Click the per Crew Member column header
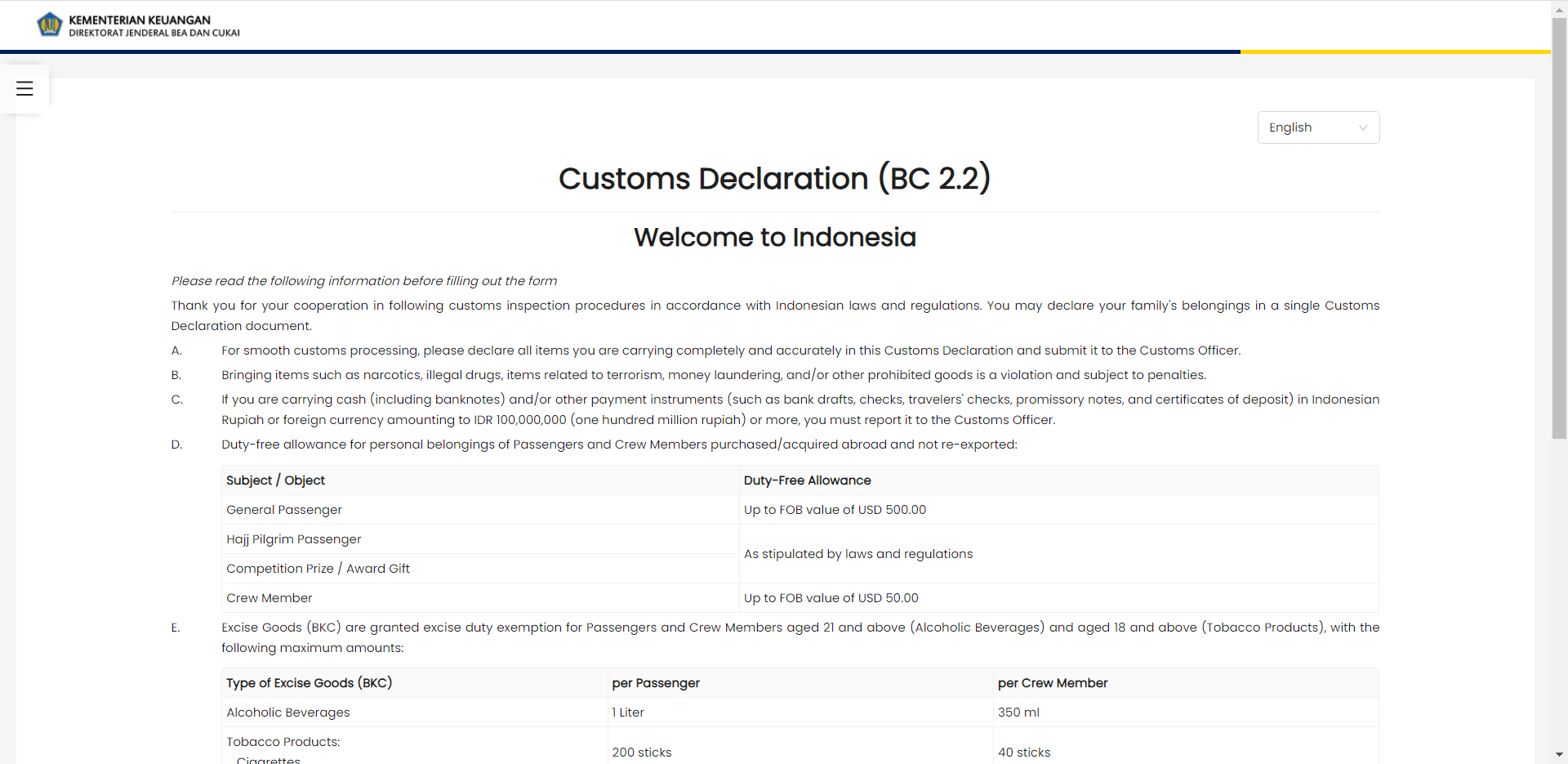The width and height of the screenshot is (1568, 764). click(x=1052, y=683)
